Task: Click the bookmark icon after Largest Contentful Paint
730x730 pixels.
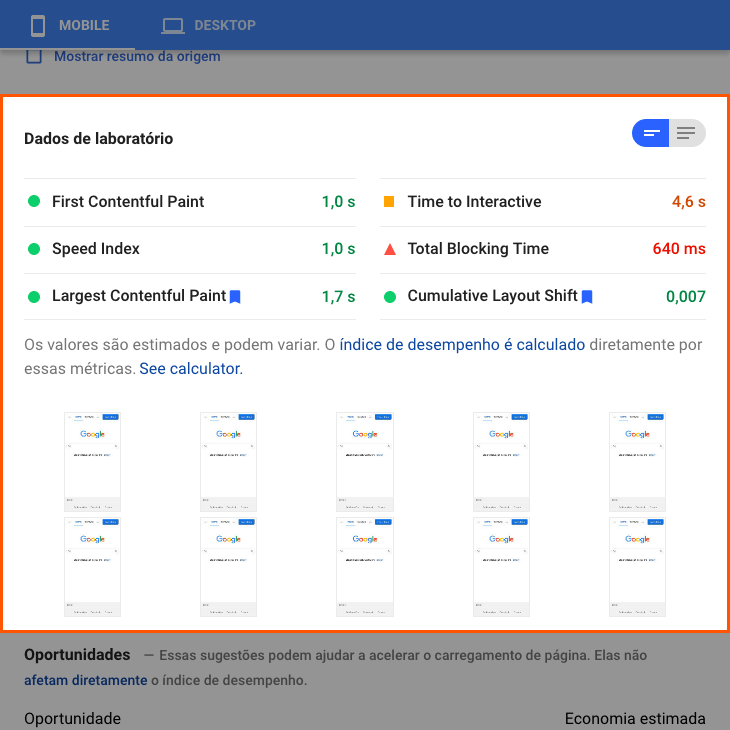Action: [x=235, y=297]
